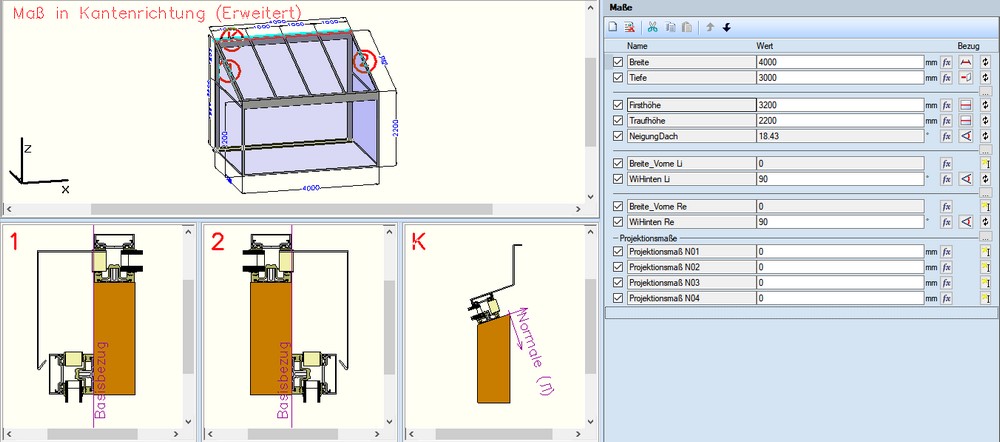
Task: Click the angle reference icon for NeigungDach
Action: point(966,136)
